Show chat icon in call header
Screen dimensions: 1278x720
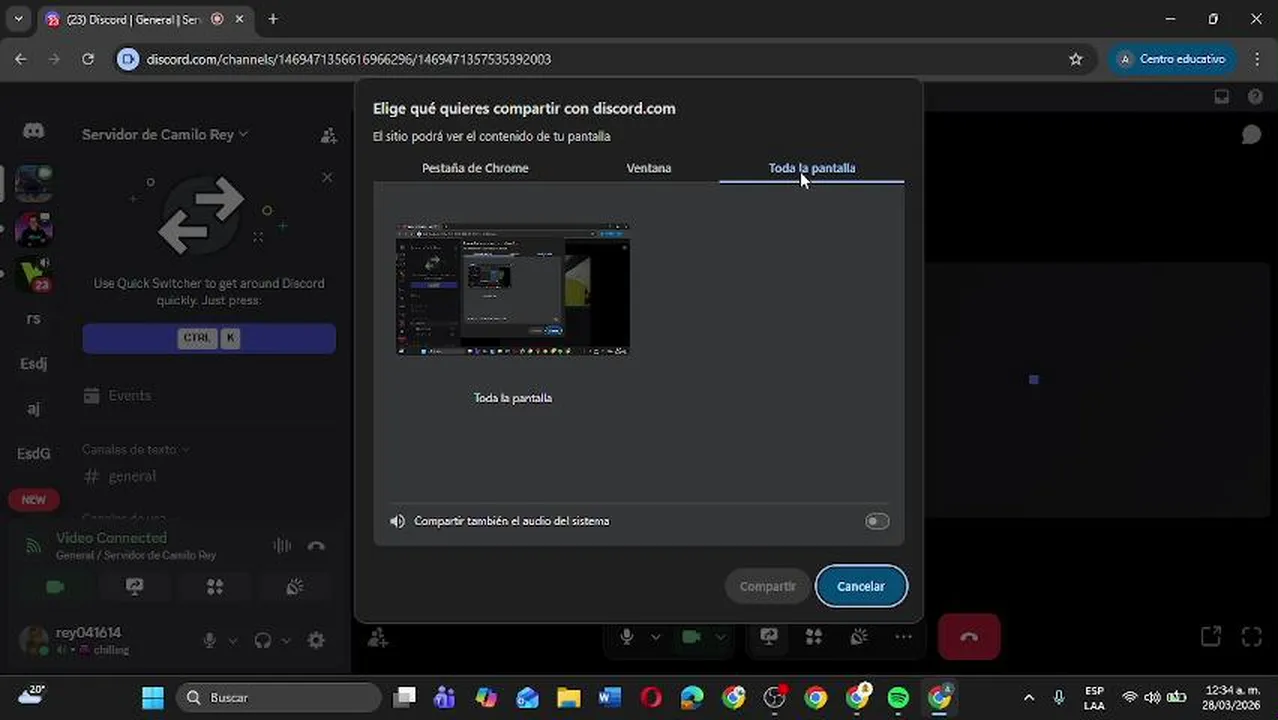point(1251,134)
